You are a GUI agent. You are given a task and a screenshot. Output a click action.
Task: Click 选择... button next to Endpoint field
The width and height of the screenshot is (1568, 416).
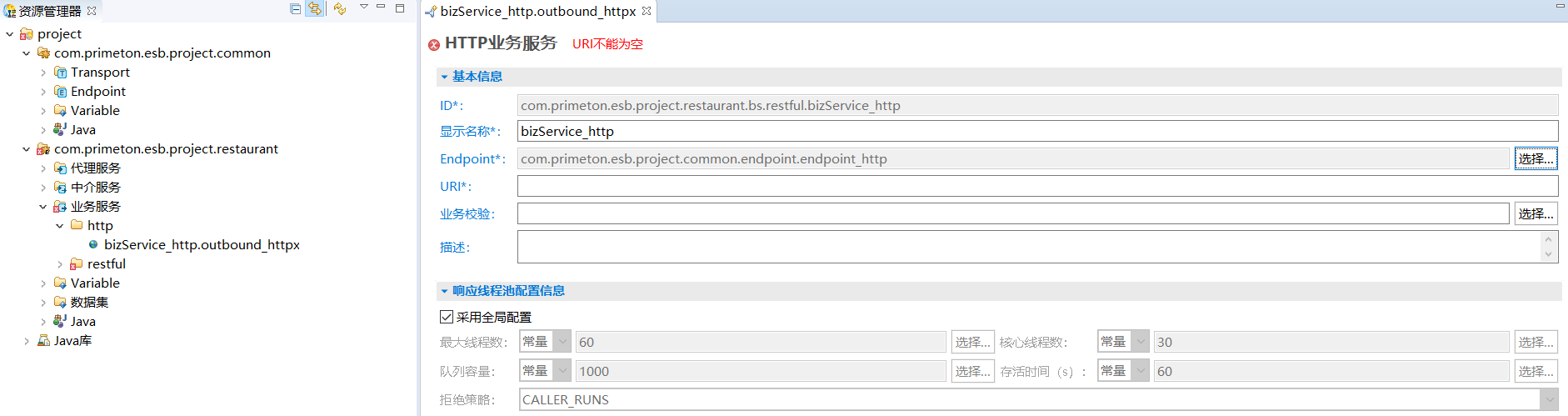tap(1536, 158)
